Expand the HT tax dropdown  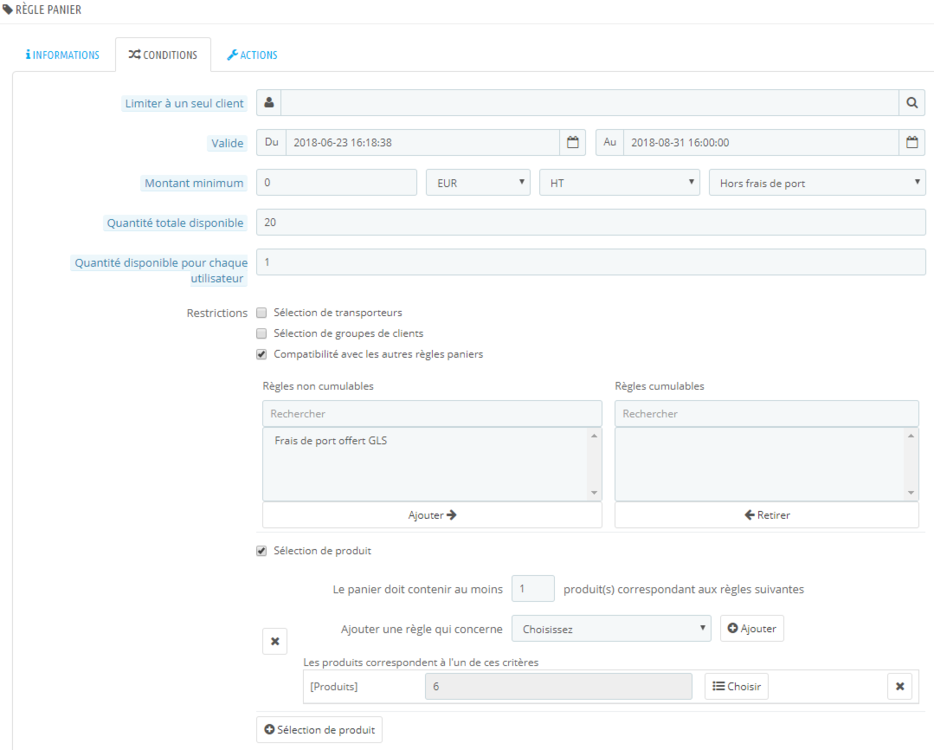tap(619, 182)
